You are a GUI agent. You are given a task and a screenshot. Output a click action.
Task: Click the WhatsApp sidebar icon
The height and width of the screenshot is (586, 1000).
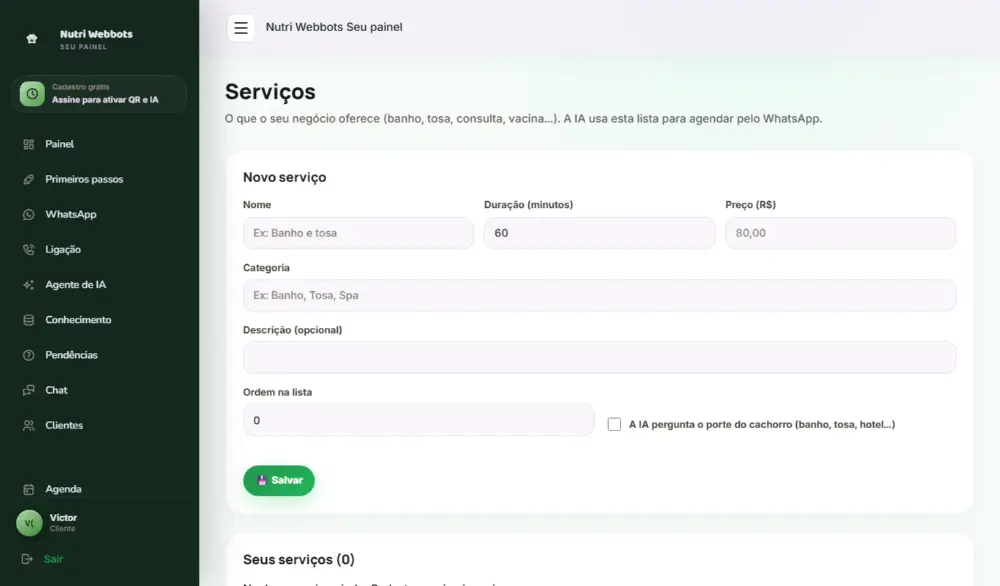pos(29,215)
